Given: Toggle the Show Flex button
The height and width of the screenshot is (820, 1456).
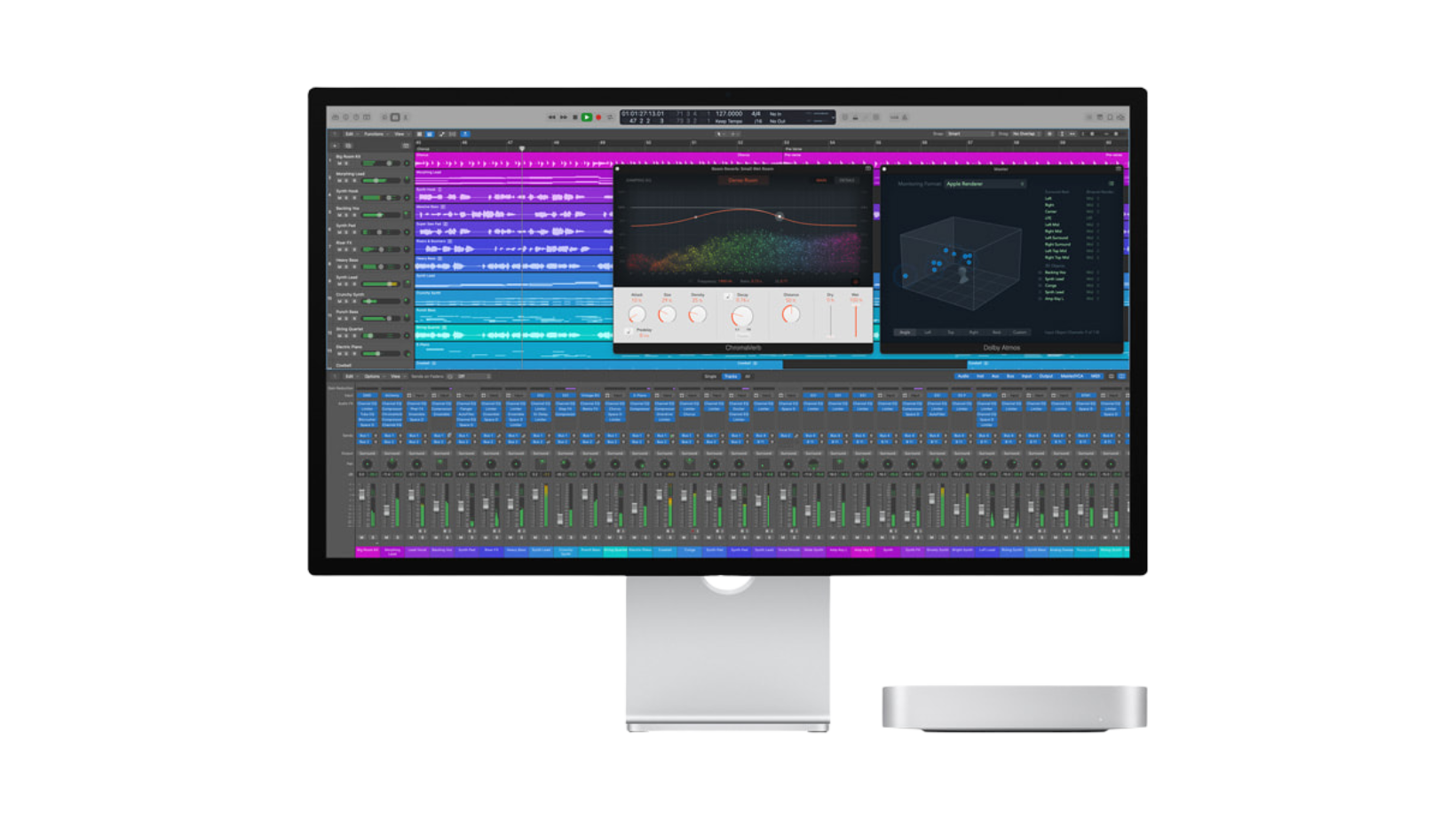Looking at the screenshot, I should [452, 134].
